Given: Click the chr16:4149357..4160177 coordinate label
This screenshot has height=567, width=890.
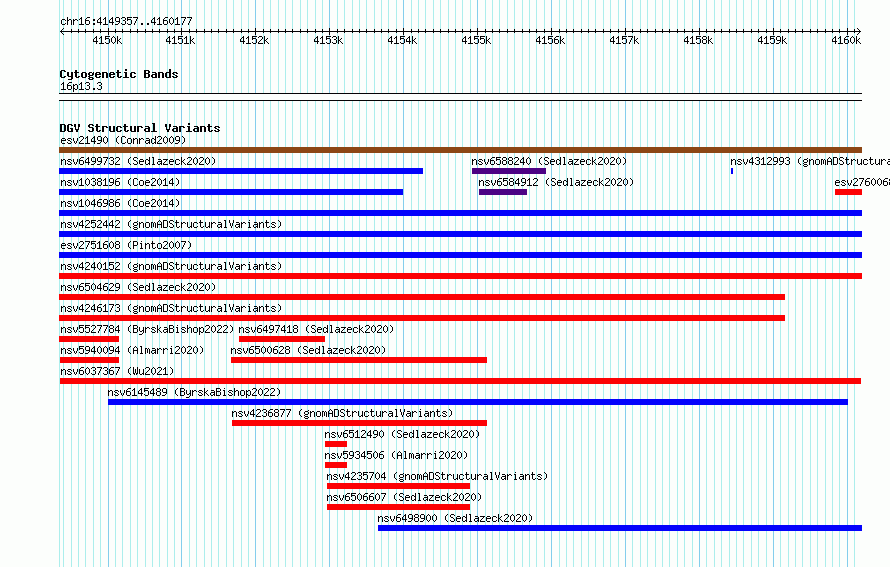Looking at the screenshot, I should pos(126,21).
